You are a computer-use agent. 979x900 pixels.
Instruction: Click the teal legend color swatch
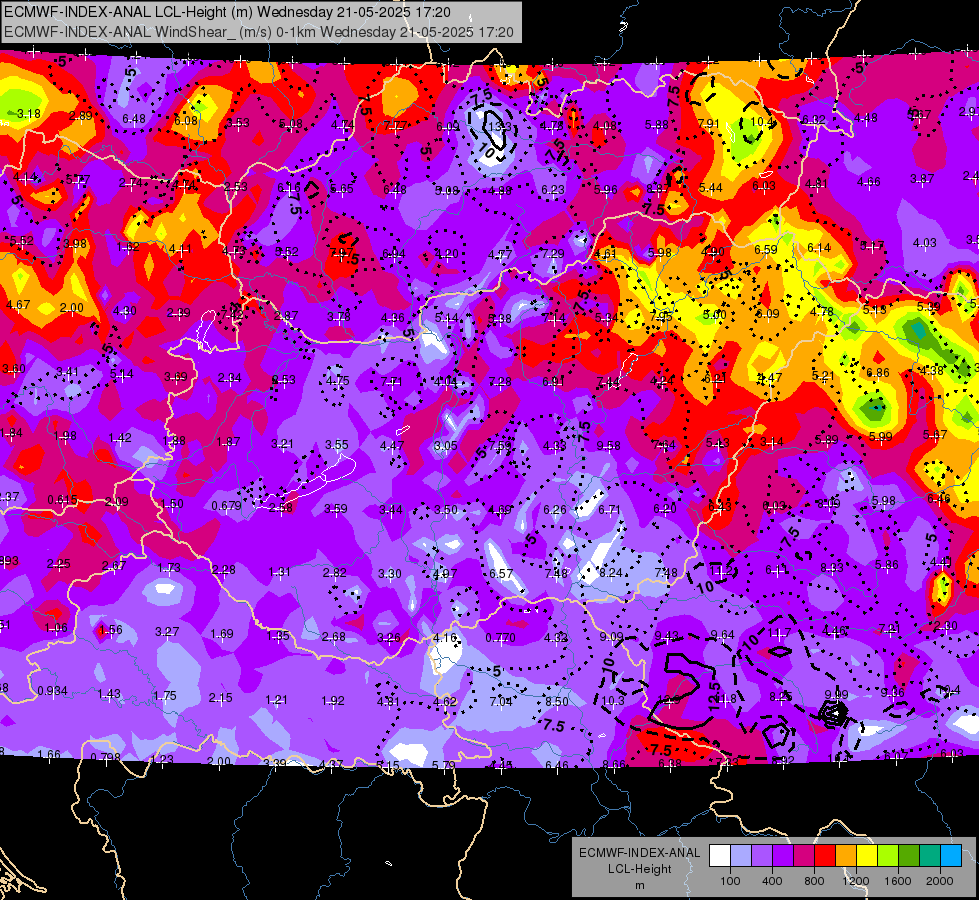[930, 856]
